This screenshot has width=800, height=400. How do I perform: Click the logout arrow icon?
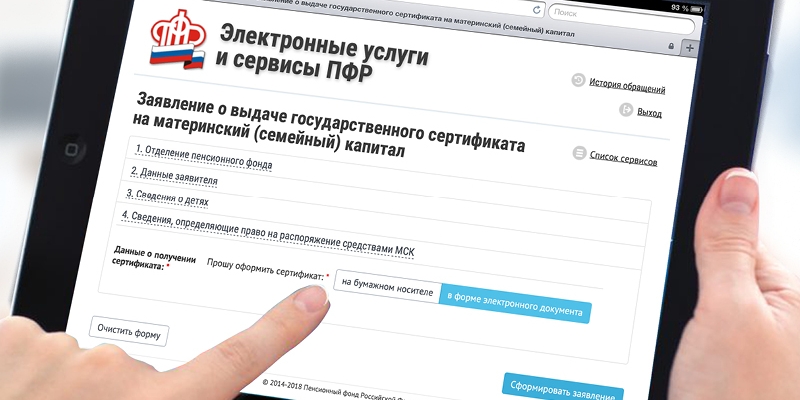click(x=624, y=110)
